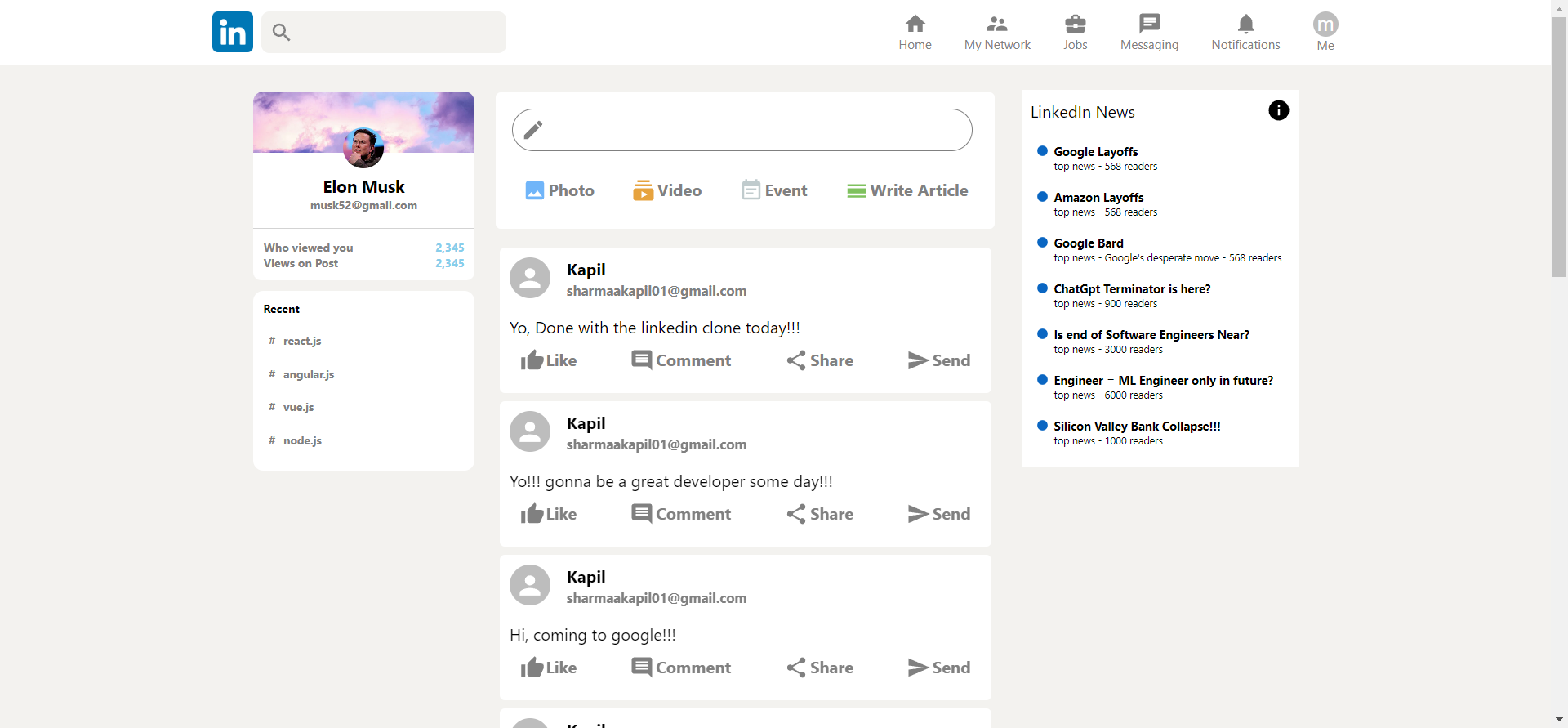Click the search magnifier icon

[x=281, y=33]
